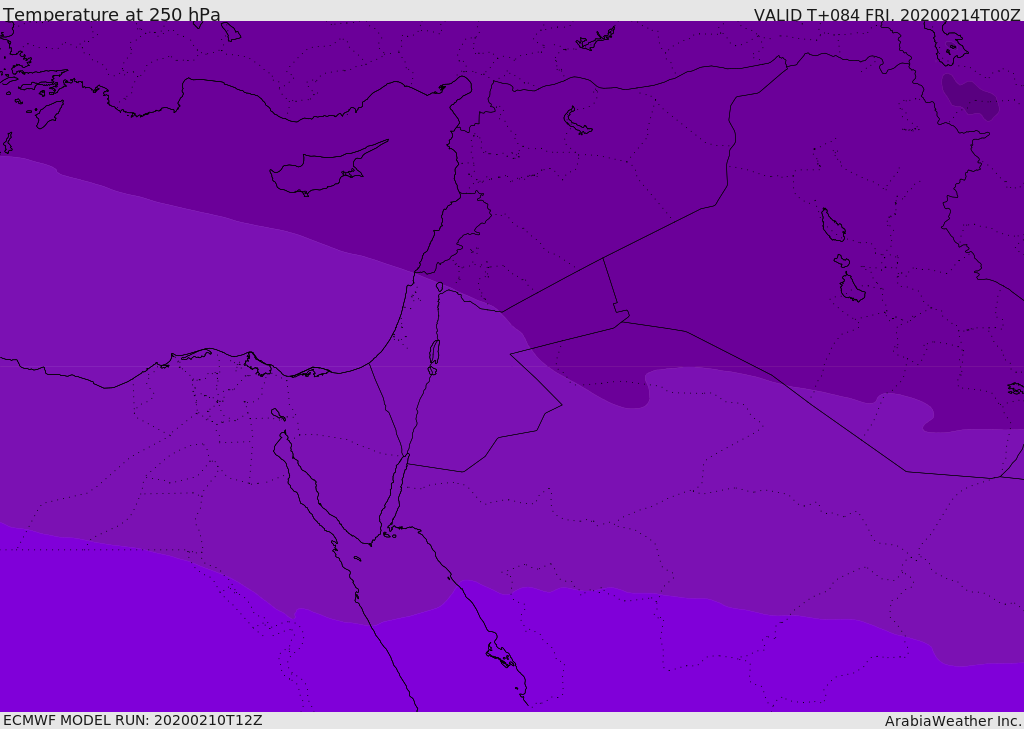Click the 'Temperature at 250 hPa' title text
Viewport: 1024px width, 729px height.
[x=112, y=14]
